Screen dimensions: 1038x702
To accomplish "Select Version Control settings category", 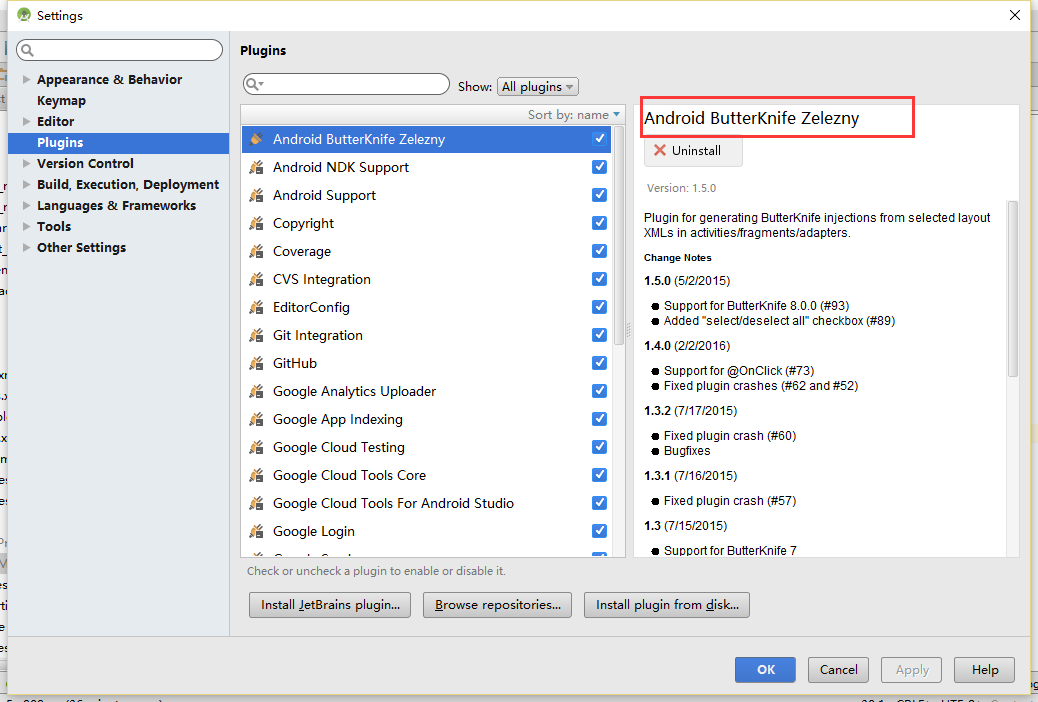I will pyautogui.click(x=85, y=164).
